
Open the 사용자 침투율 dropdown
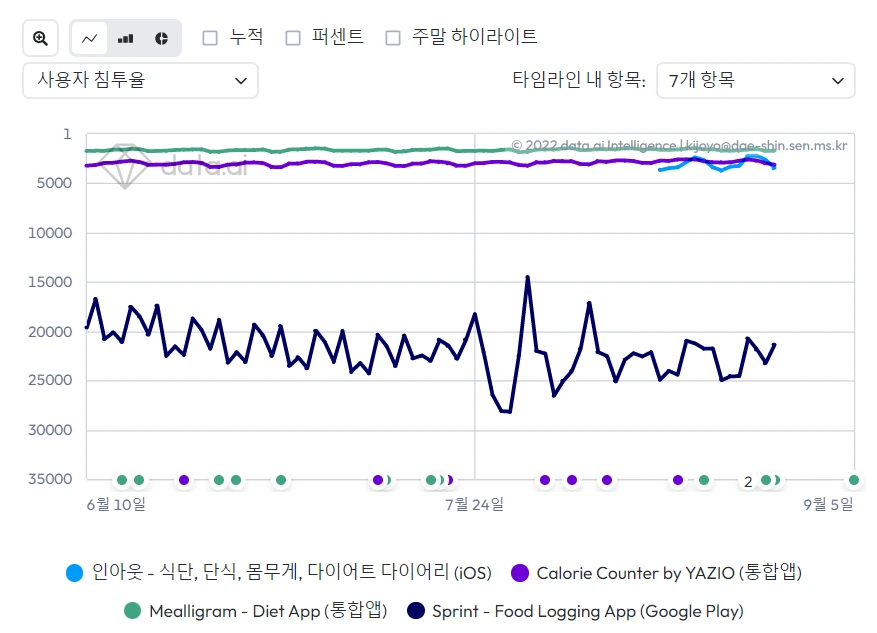click(140, 80)
